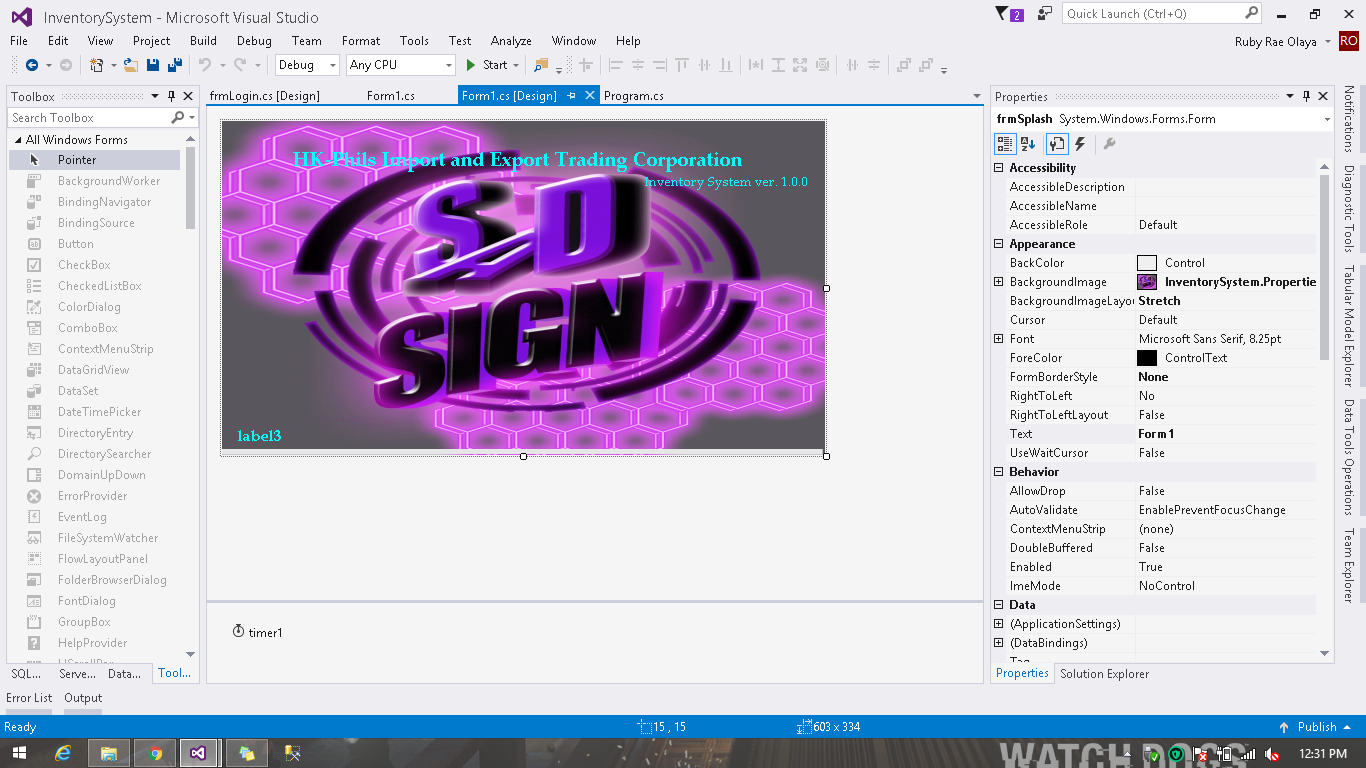Viewport: 1366px width, 768px height.
Task: Click Publish in the status bar
Action: click(x=1318, y=727)
